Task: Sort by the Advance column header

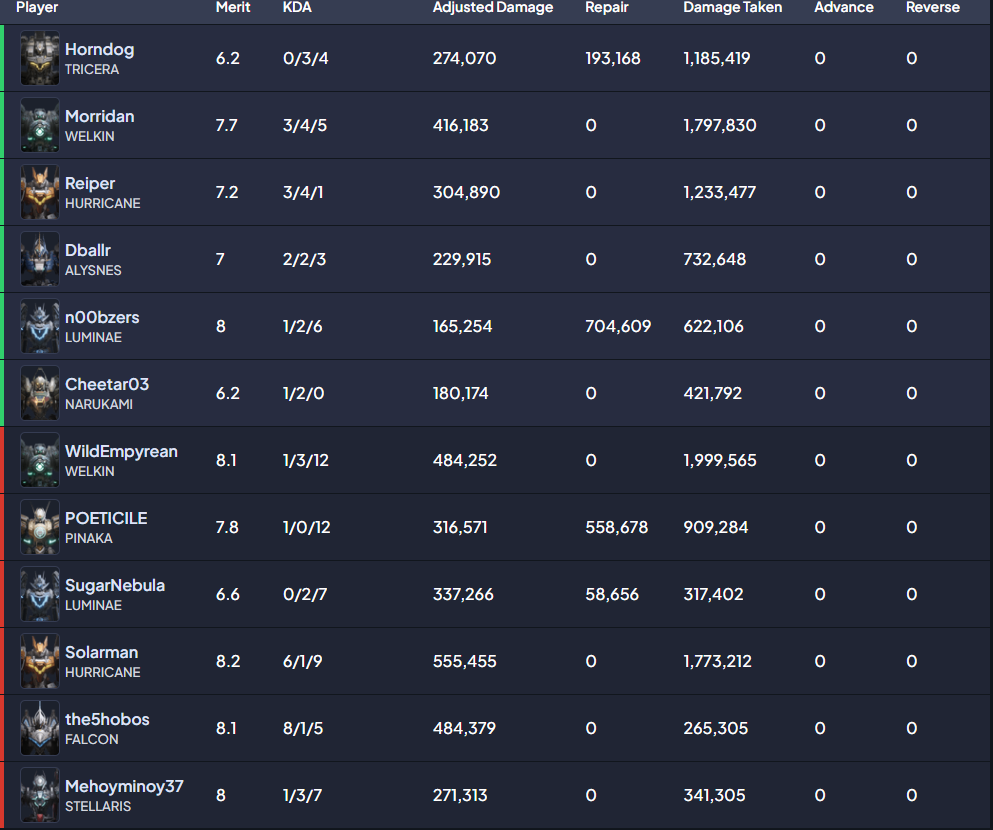Action: coord(844,8)
